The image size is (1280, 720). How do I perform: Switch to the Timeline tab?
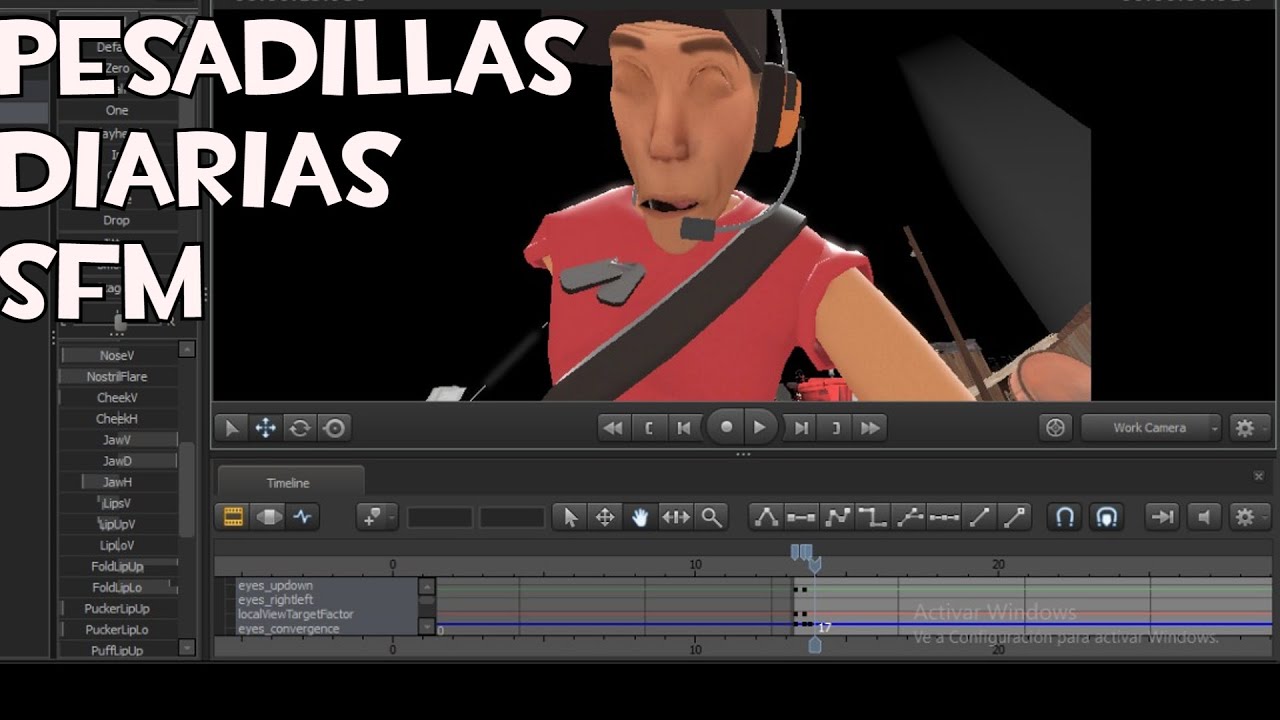click(288, 483)
